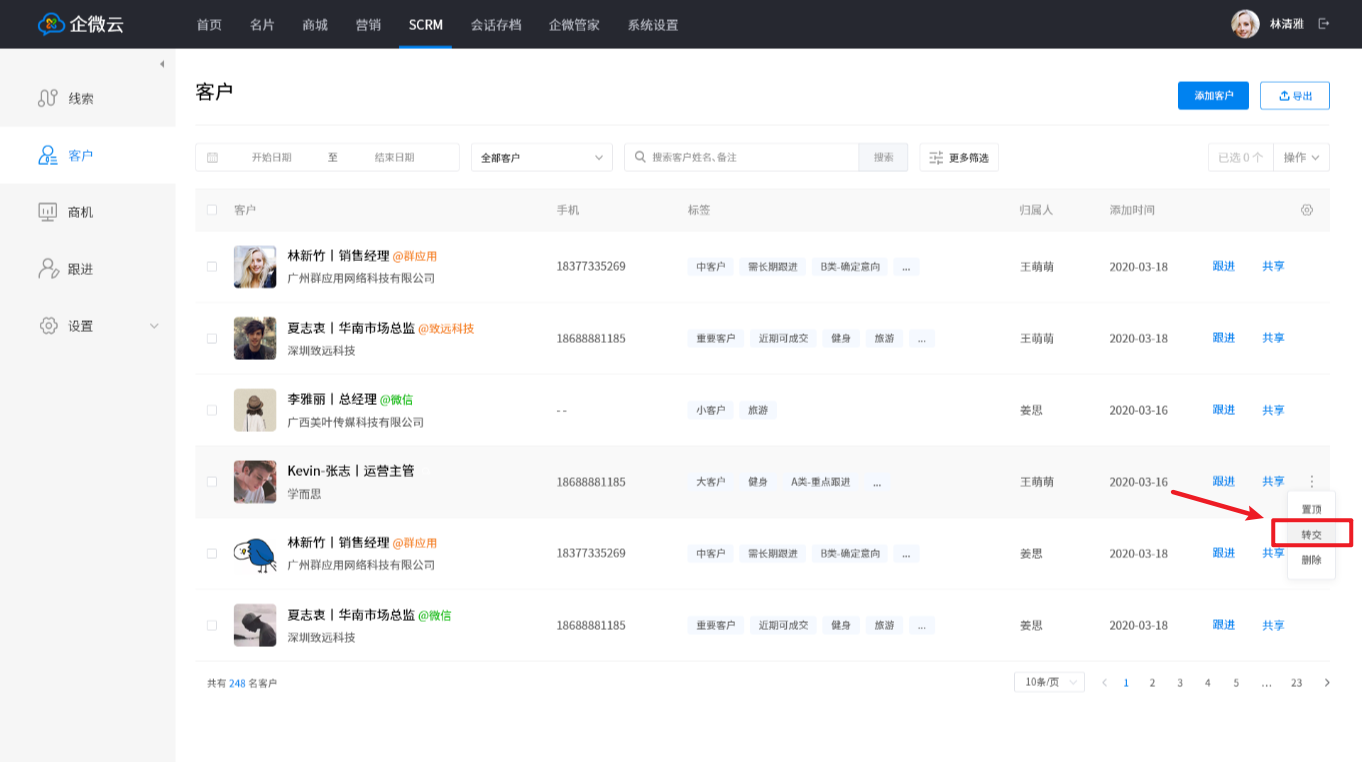
Task: Collapse the sidebar with the arrow icon
Action: (162, 65)
